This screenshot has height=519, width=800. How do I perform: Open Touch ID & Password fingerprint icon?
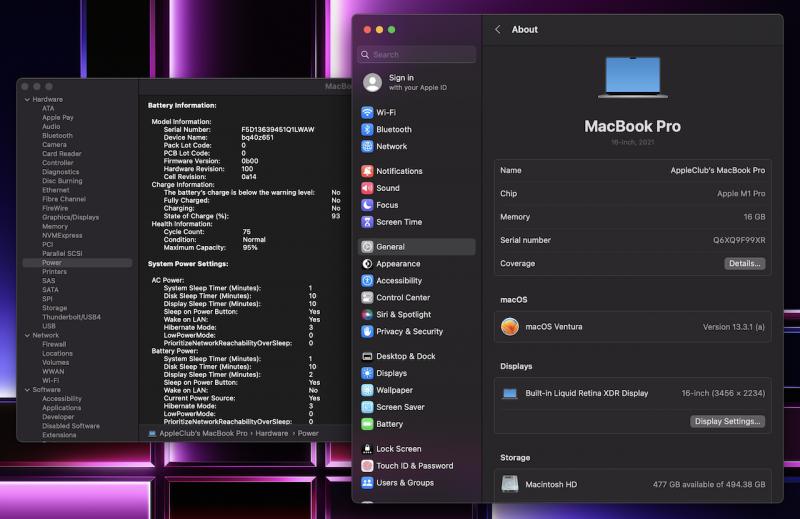[367, 465]
